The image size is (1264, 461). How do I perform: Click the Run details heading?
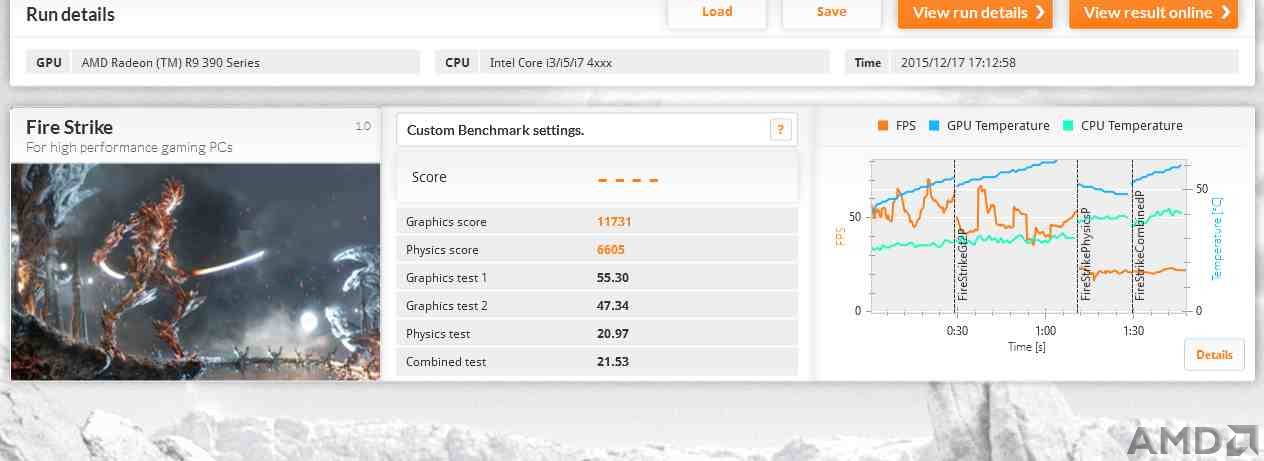70,14
